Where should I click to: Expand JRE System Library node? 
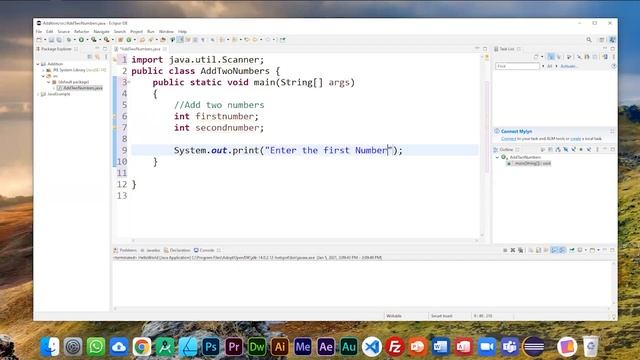[44, 70]
